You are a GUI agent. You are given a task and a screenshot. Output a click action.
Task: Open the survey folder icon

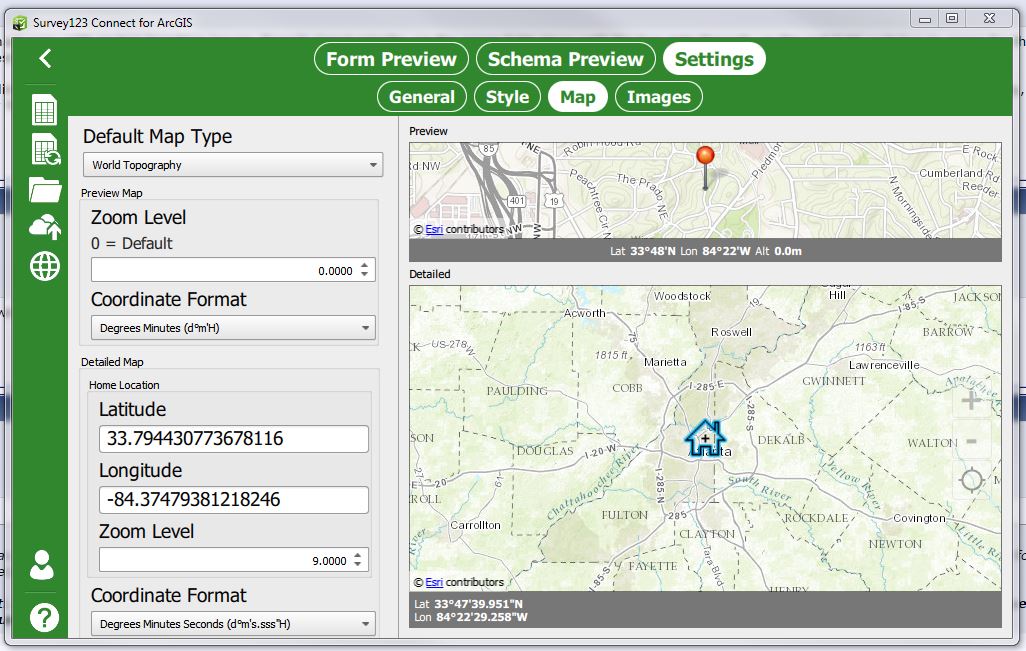45,189
